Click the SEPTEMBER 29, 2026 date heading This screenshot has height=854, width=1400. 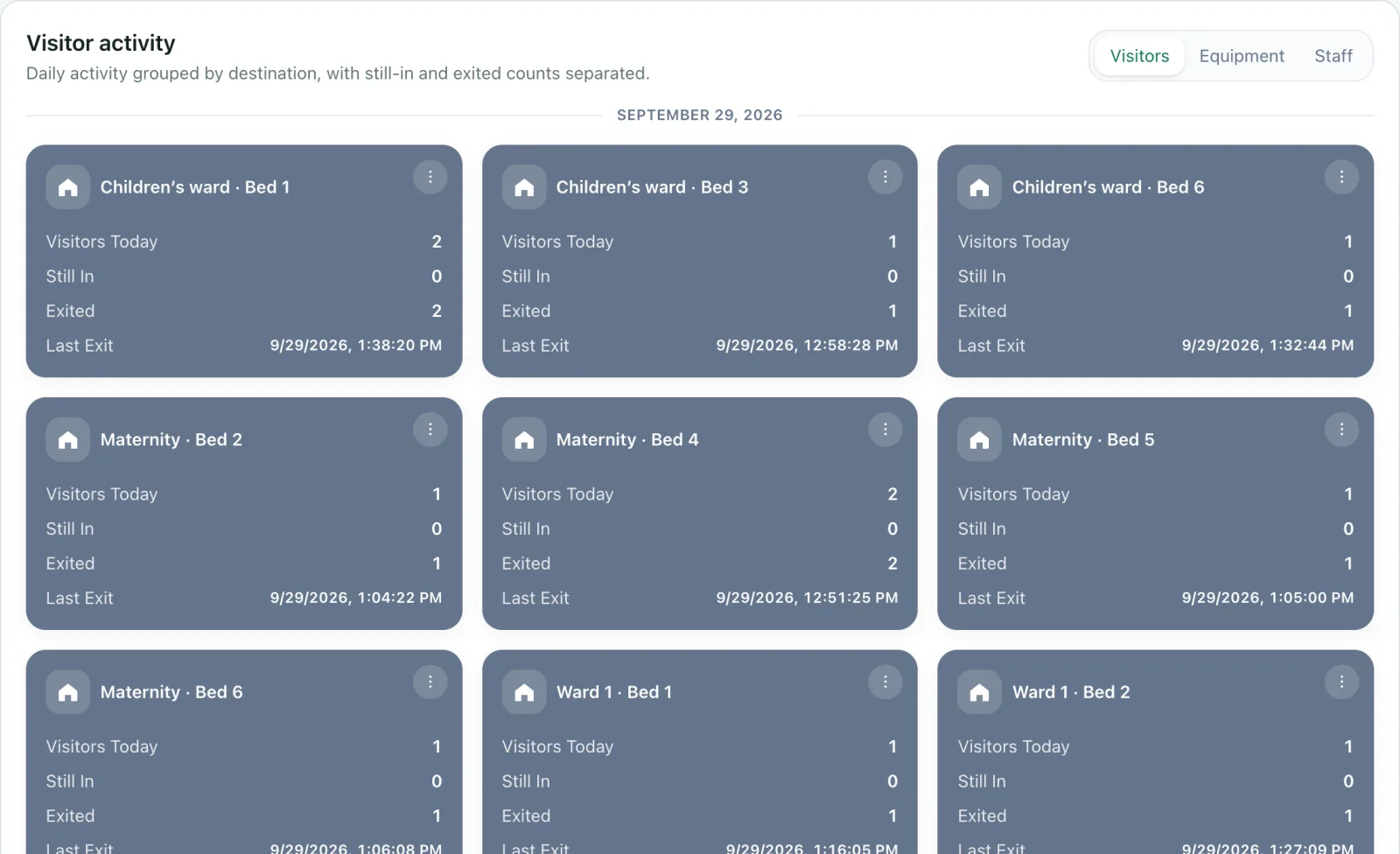click(700, 115)
